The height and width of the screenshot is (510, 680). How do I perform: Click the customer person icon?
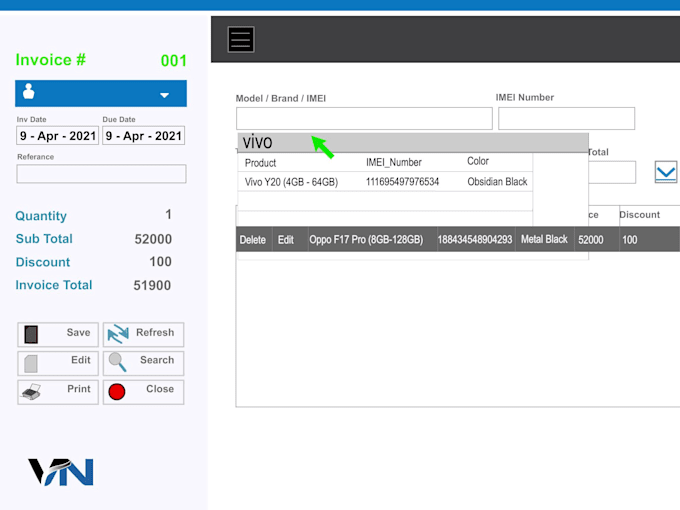(29, 91)
